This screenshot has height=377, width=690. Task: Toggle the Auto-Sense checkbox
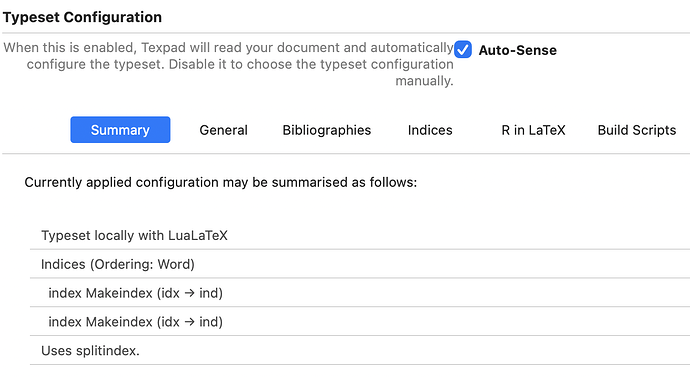click(x=463, y=50)
